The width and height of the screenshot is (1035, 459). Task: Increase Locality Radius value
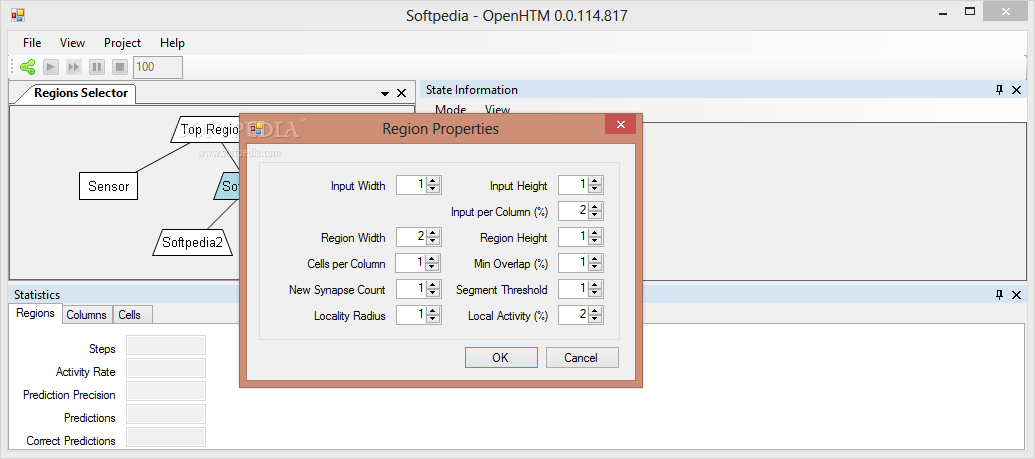433,311
